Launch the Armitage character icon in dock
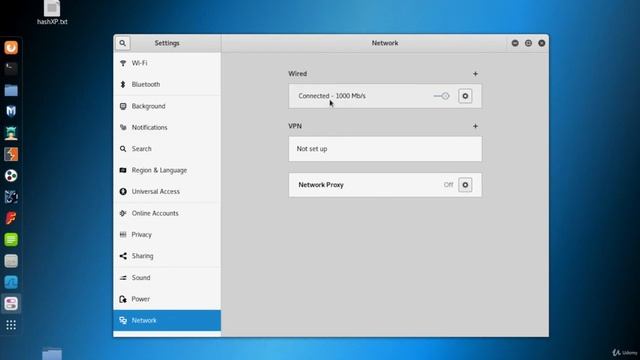640x360 pixels. coord(11,133)
